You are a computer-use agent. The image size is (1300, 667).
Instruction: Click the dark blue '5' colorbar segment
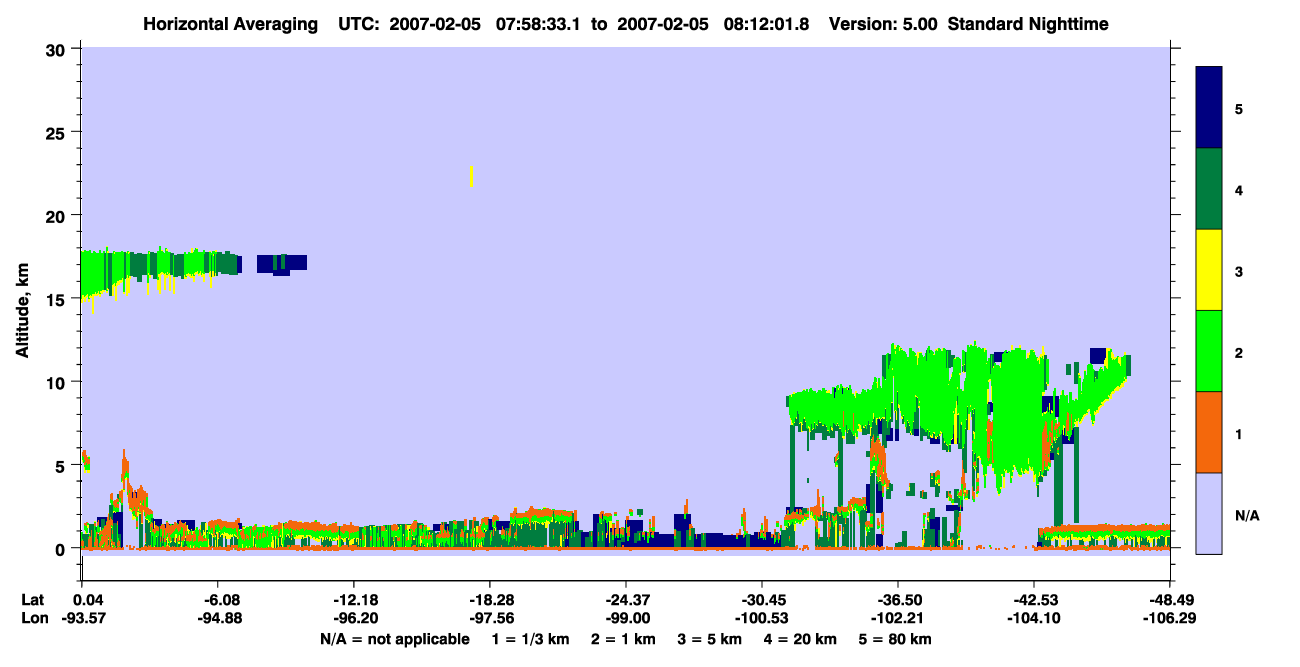[1209, 108]
